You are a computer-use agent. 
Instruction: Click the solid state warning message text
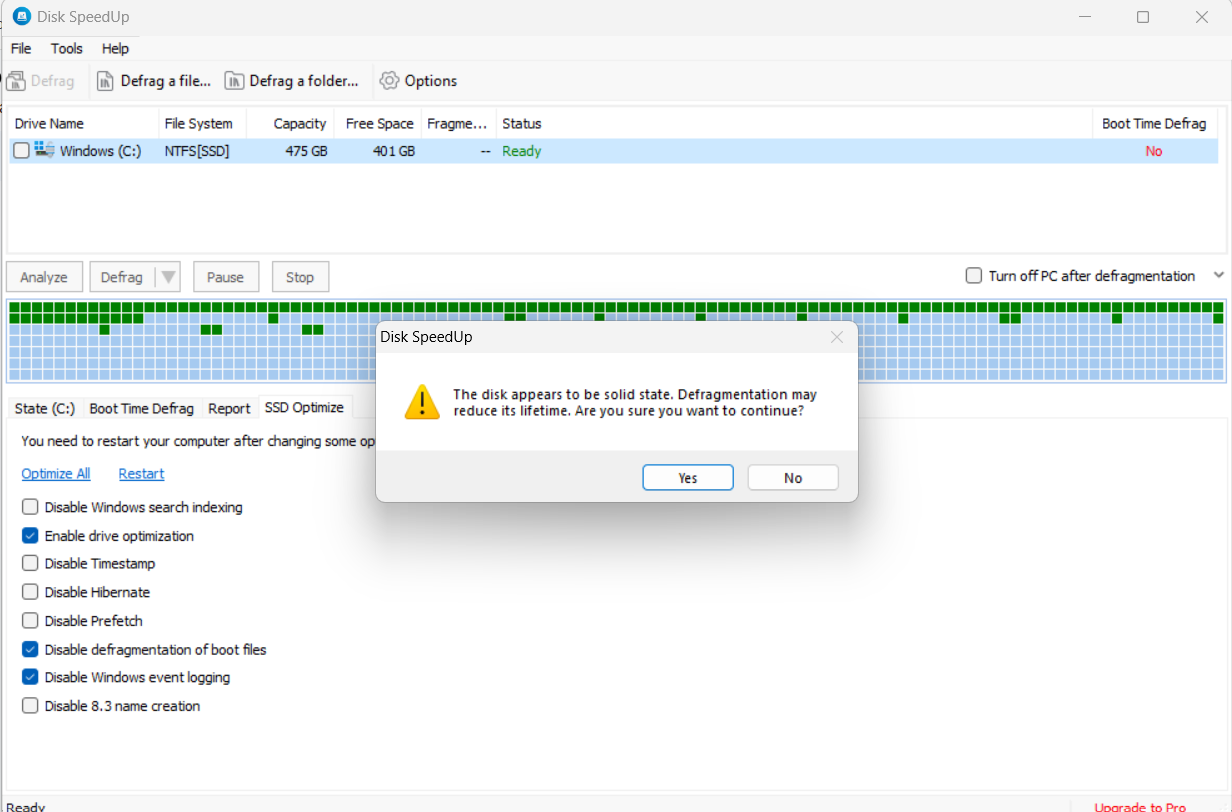(x=635, y=402)
